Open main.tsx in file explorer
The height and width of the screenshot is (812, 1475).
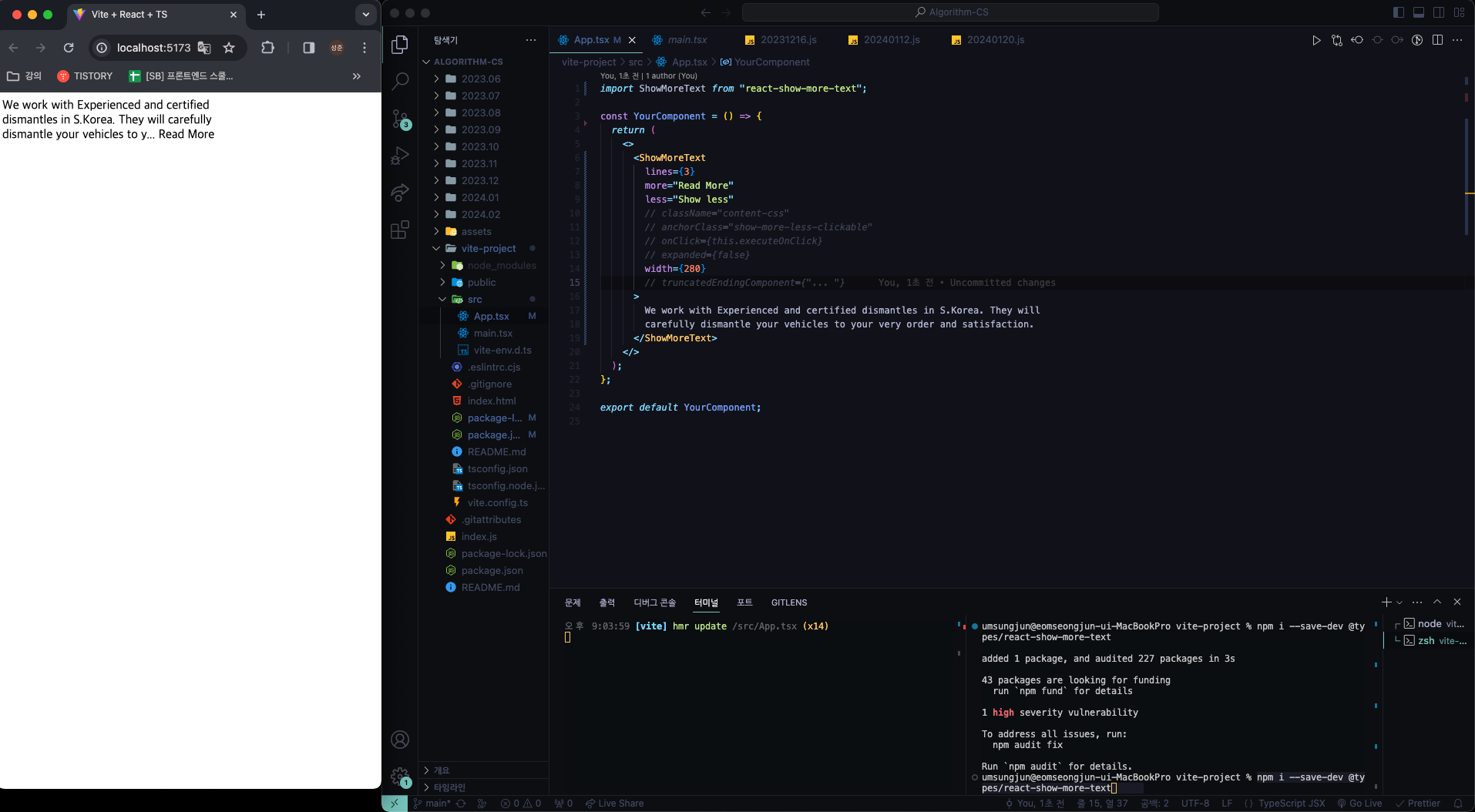click(492, 333)
